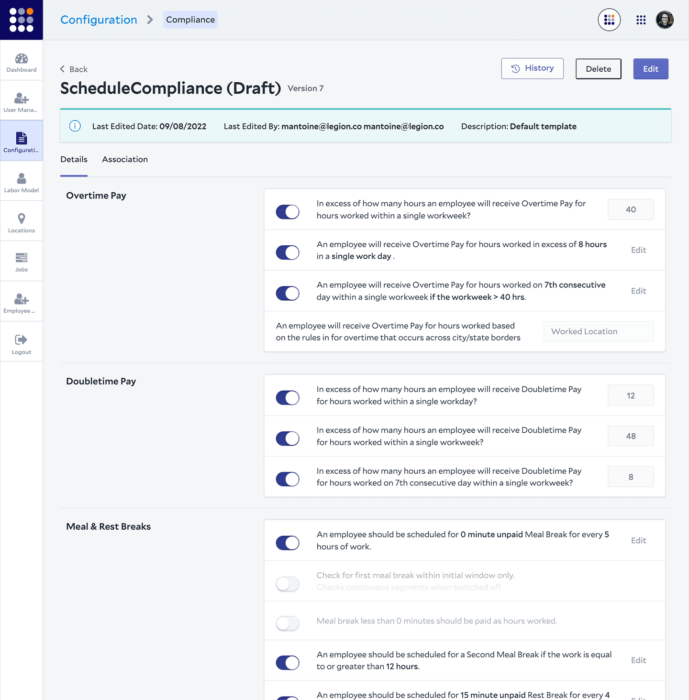This screenshot has width=689, height=700.
Task: Click the Logout sidebar icon
Action: click(21, 344)
